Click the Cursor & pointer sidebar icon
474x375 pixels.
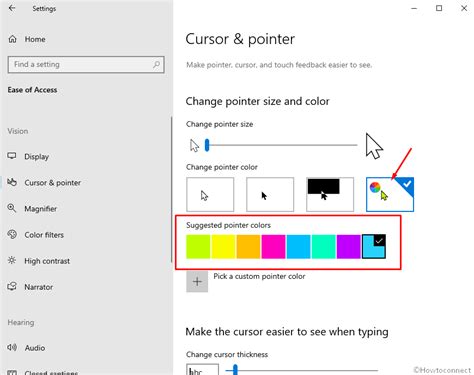(x=12, y=182)
